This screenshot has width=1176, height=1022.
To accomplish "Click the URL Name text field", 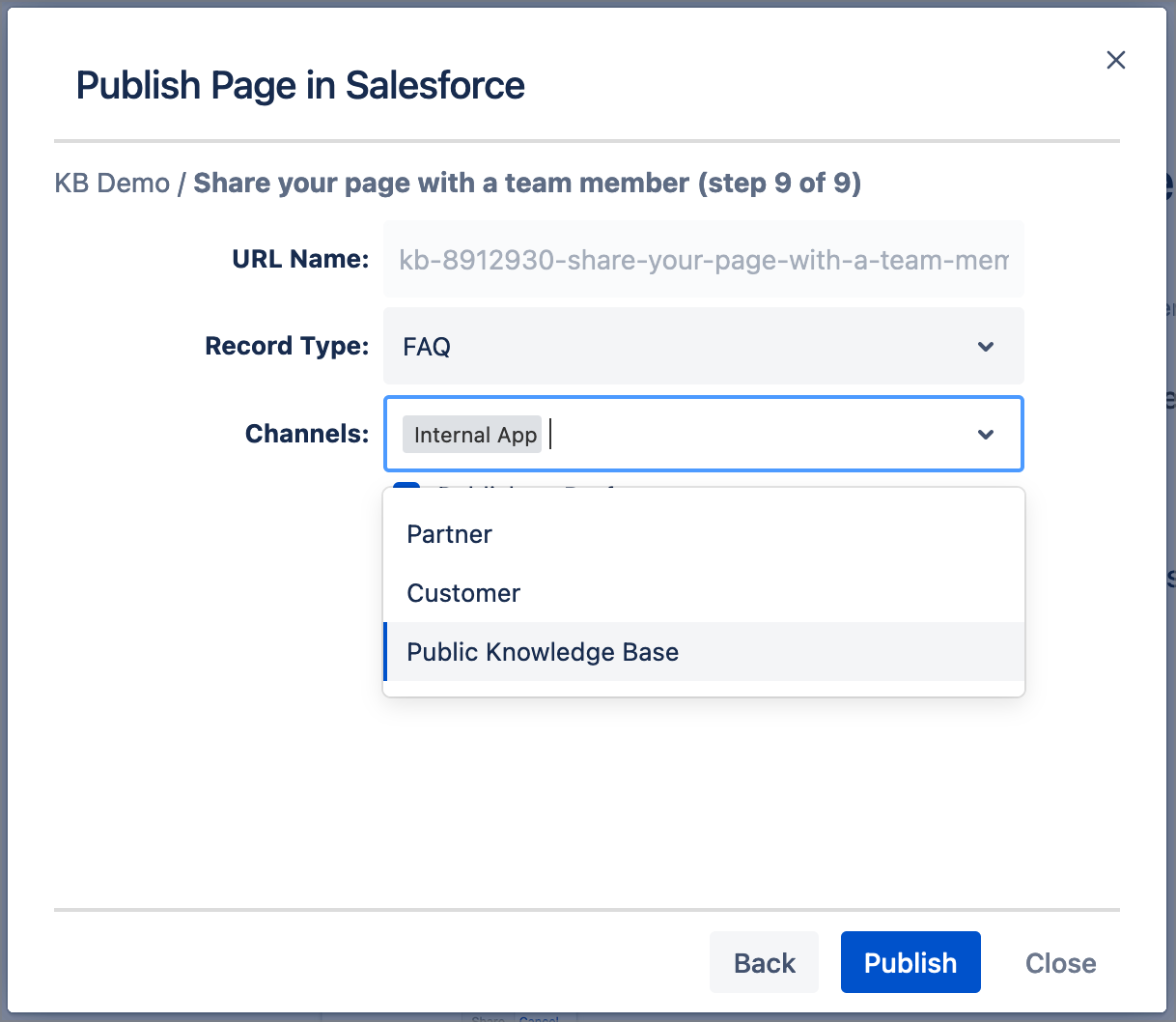I will point(703,260).
